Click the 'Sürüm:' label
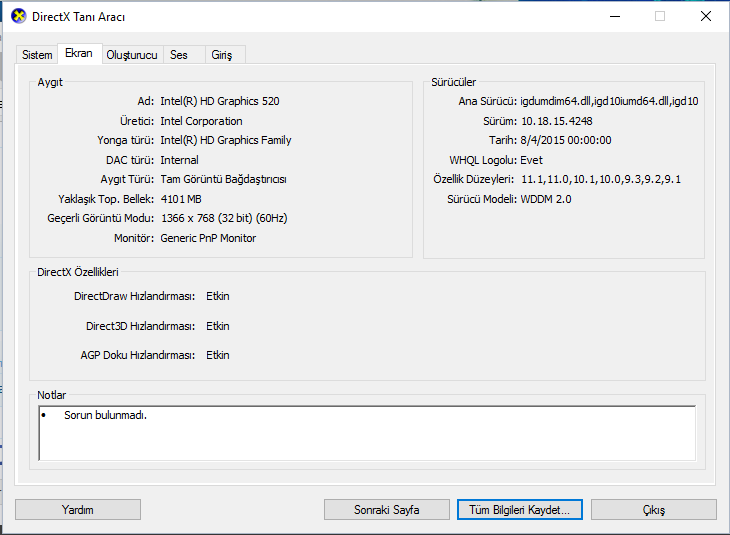This screenshot has width=730, height=535. (500, 121)
